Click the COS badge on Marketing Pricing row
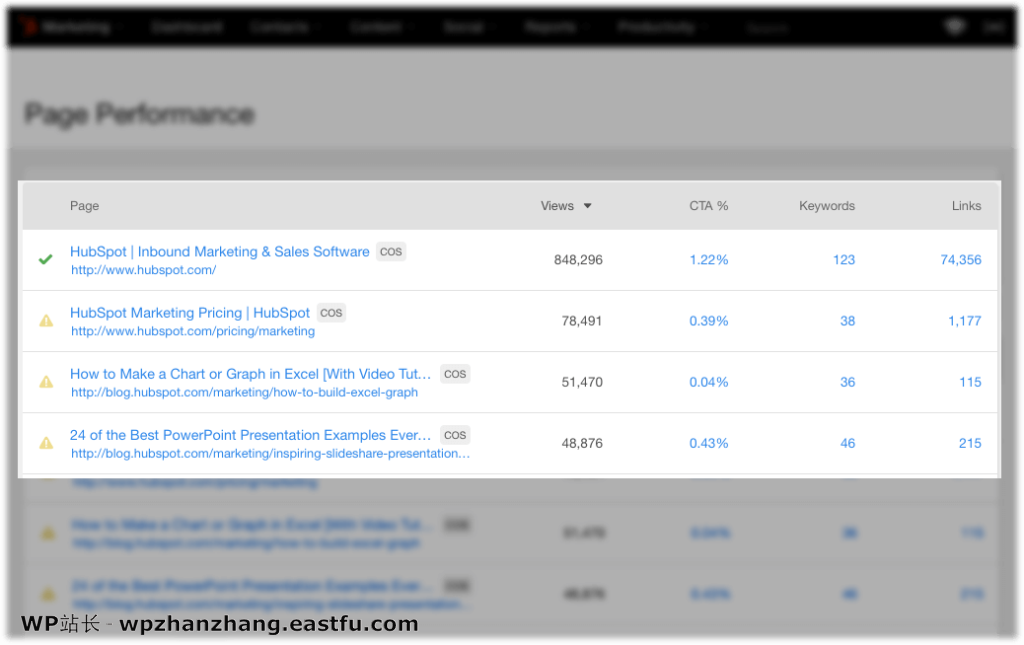Viewport: 1024px width, 645px height. [330, 312]
